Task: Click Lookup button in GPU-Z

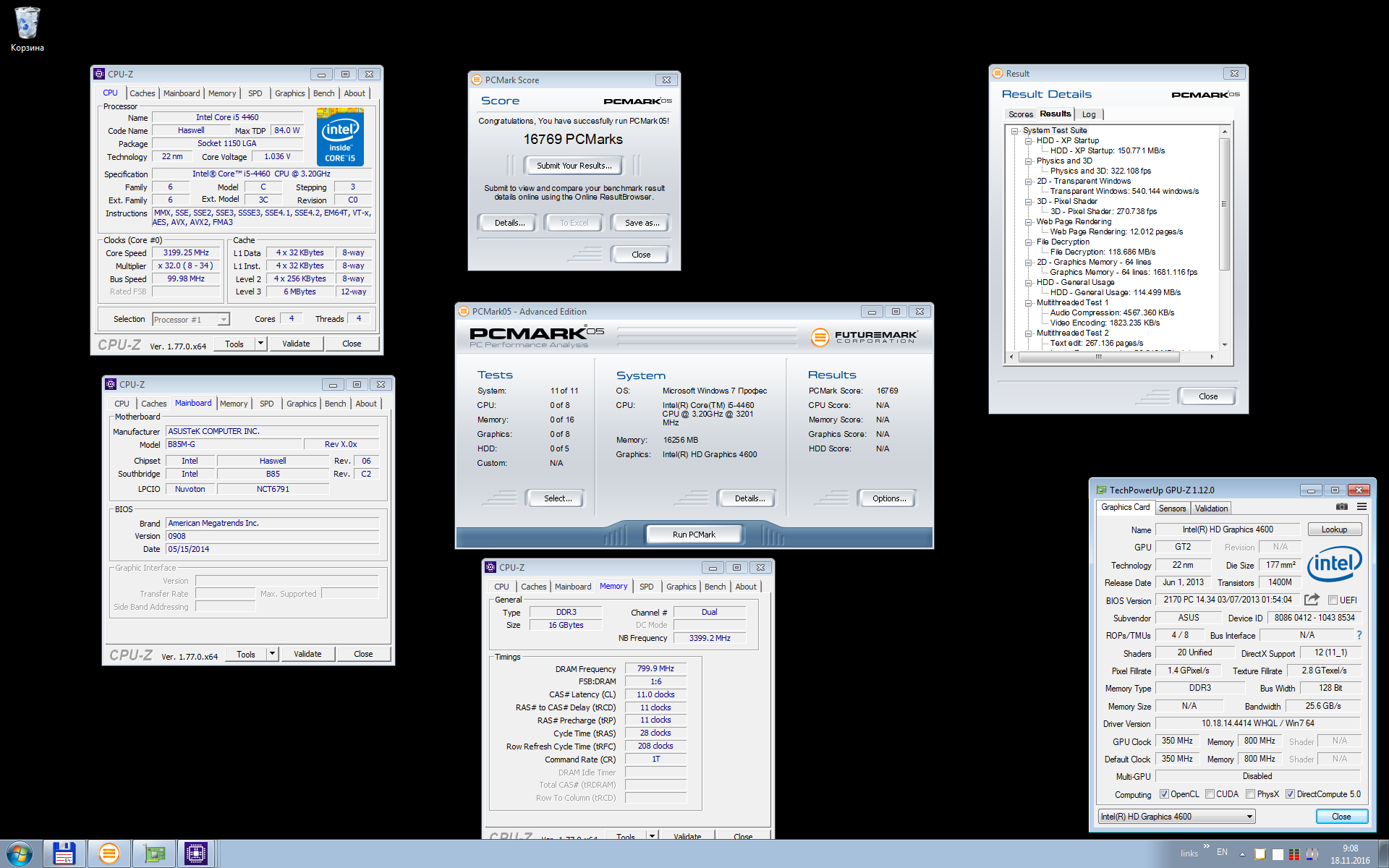Action: tap(1334, 529)
